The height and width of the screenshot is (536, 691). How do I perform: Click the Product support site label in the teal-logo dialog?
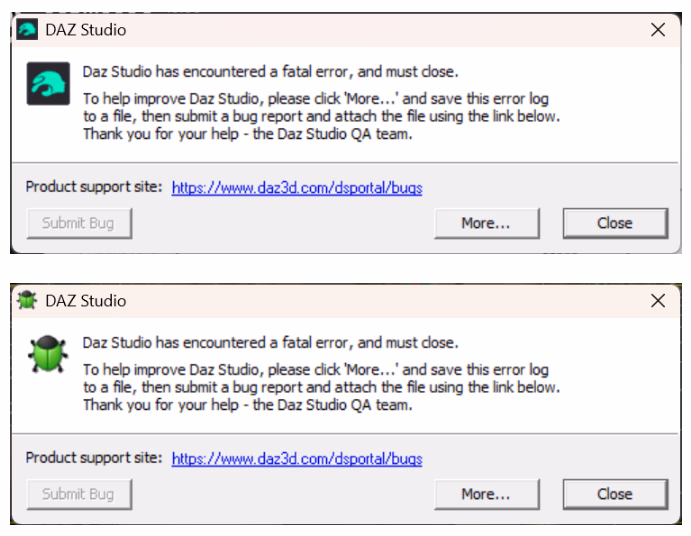93,187
